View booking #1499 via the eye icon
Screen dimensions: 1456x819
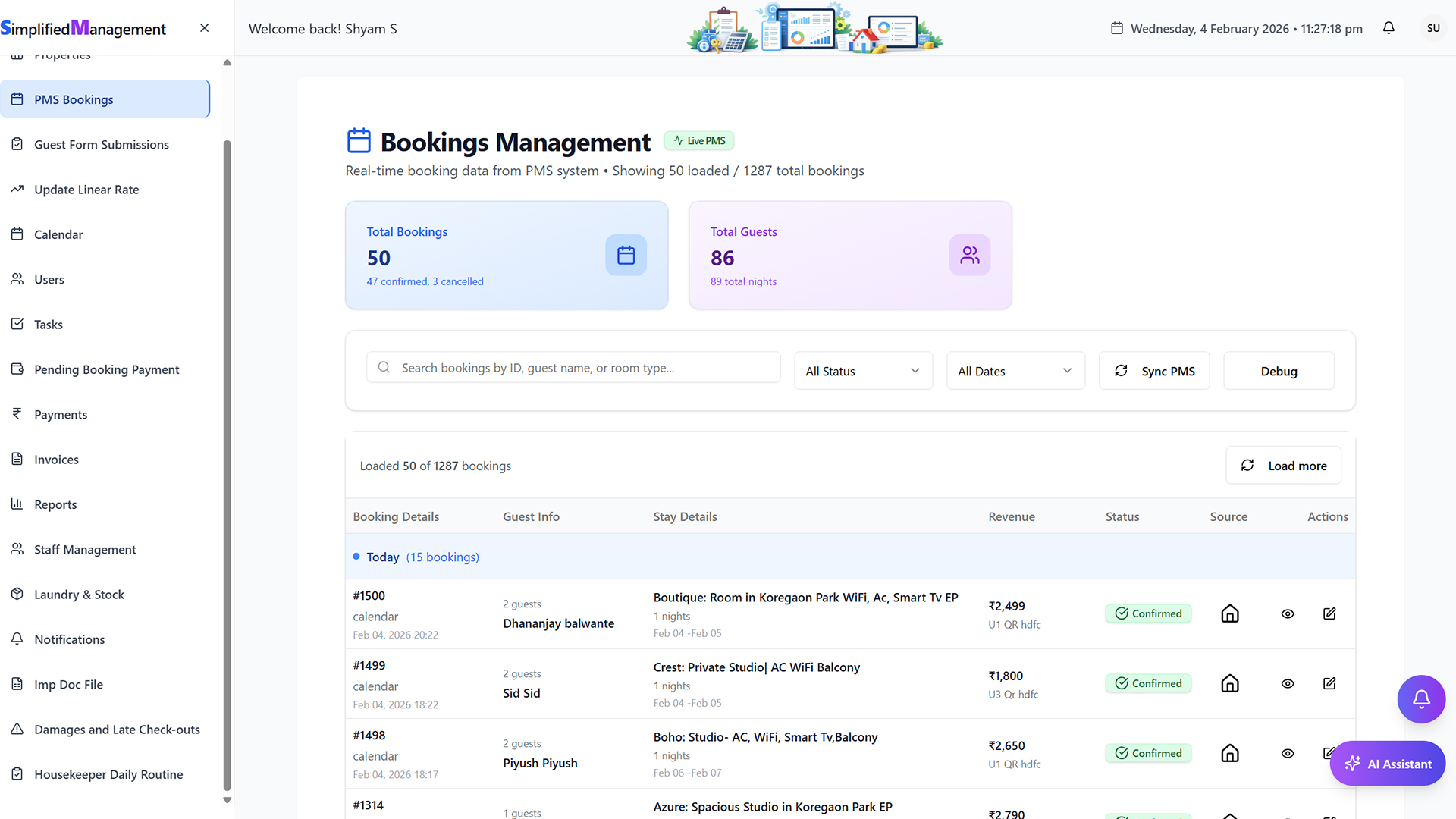point(1288,683)
